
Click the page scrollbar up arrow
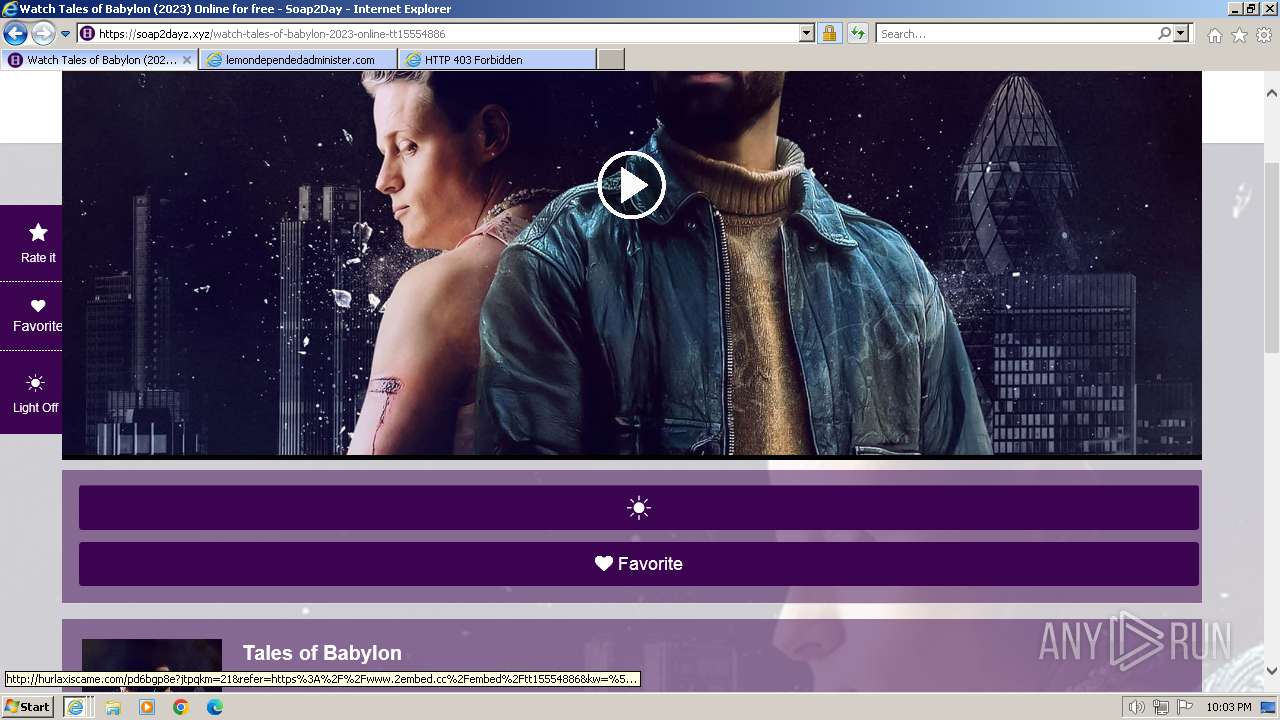pyautogui.click(x=1272, y=94)
